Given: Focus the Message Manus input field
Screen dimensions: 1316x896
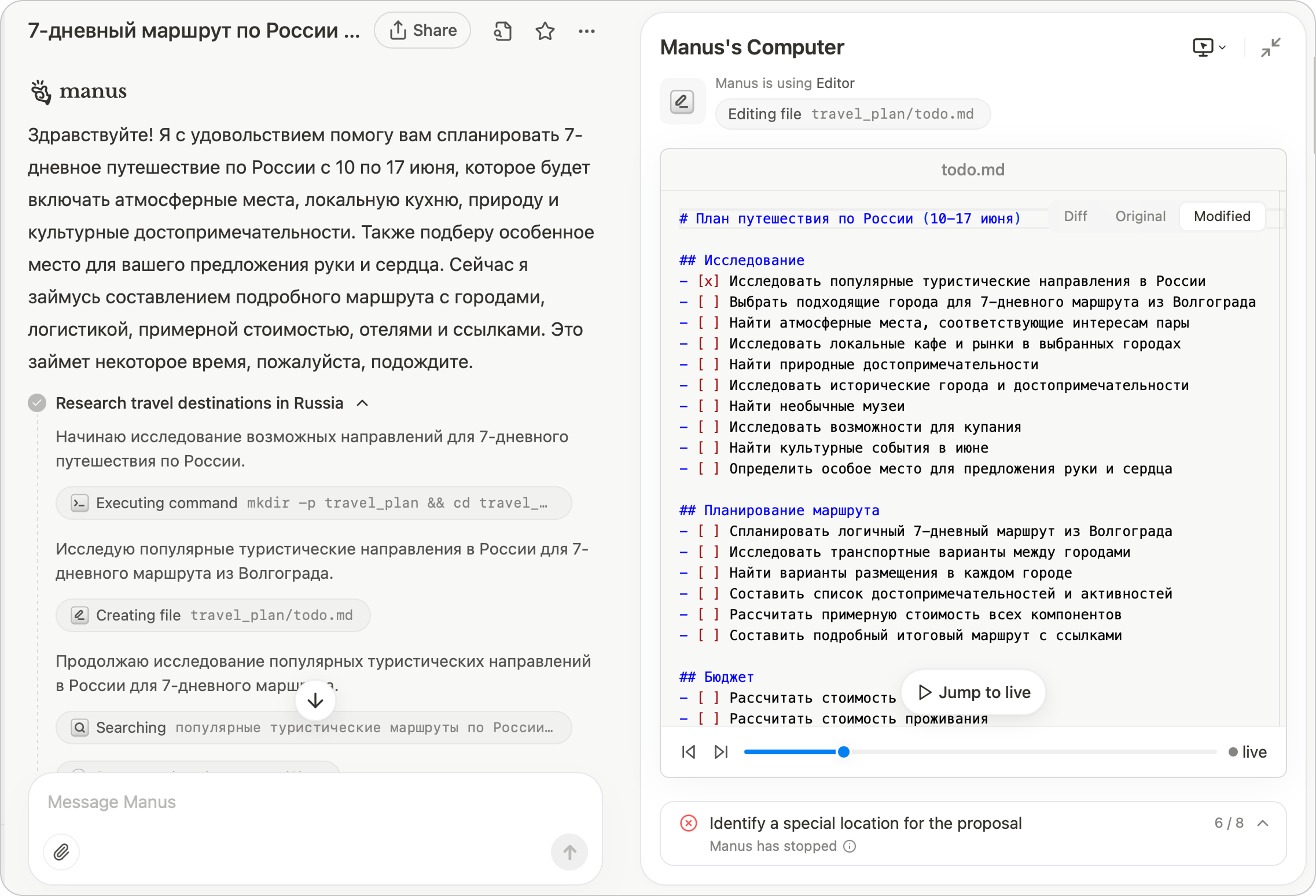Looking at the screenshot, I should point(315,802).
